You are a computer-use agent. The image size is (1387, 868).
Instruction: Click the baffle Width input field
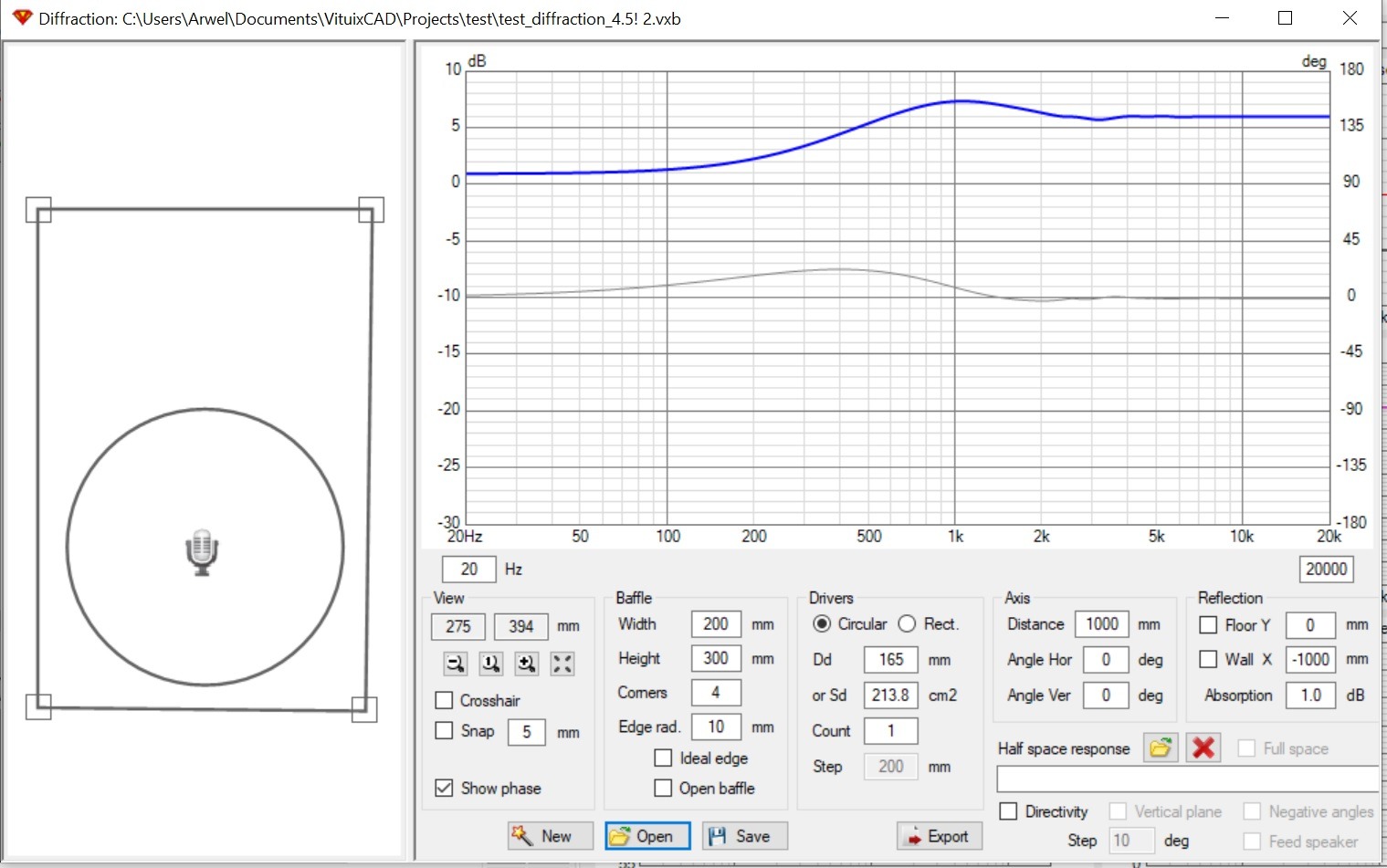coord(716,624)
